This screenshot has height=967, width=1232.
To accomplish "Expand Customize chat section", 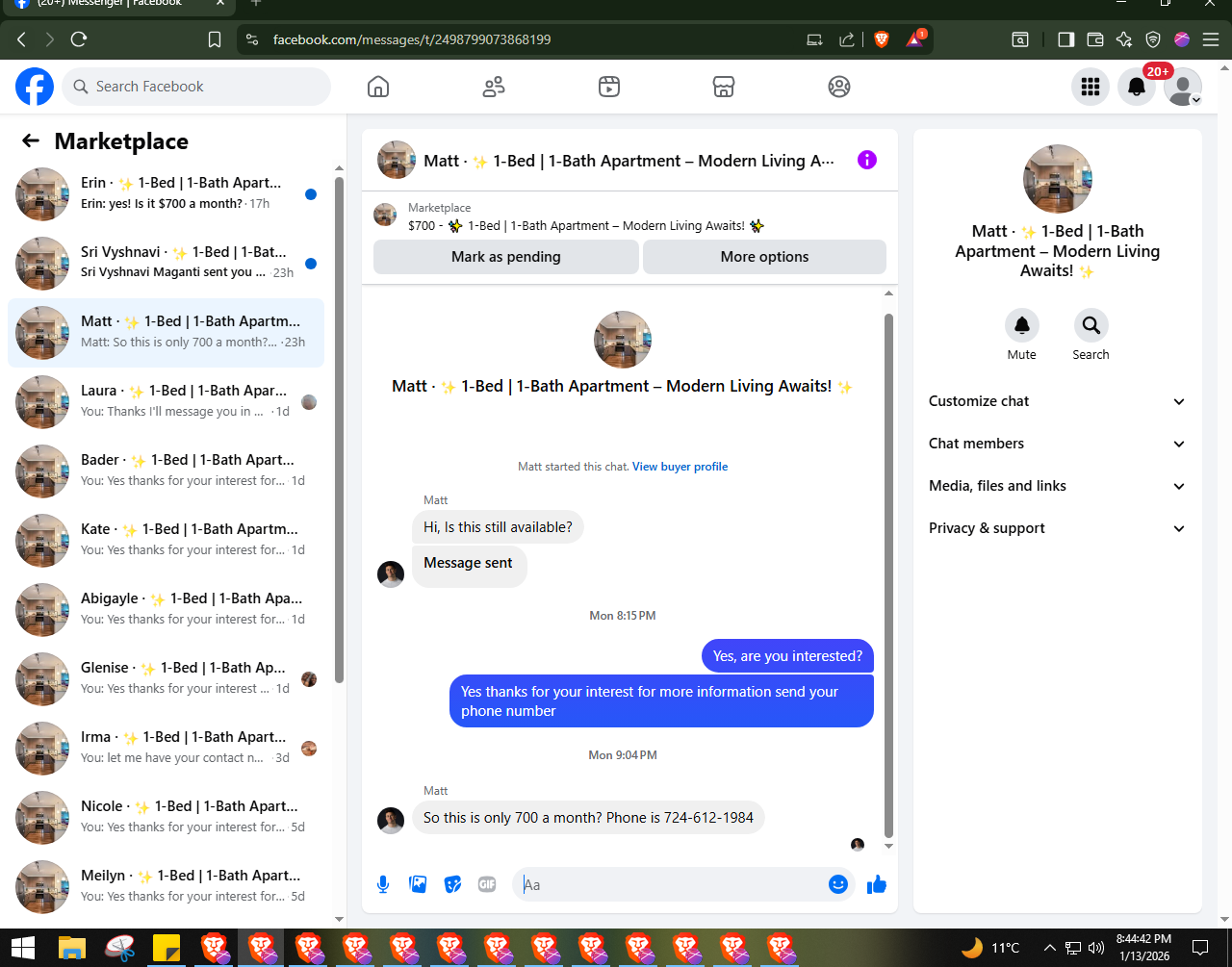I will pyautogui.click(x=1058, y=401).
